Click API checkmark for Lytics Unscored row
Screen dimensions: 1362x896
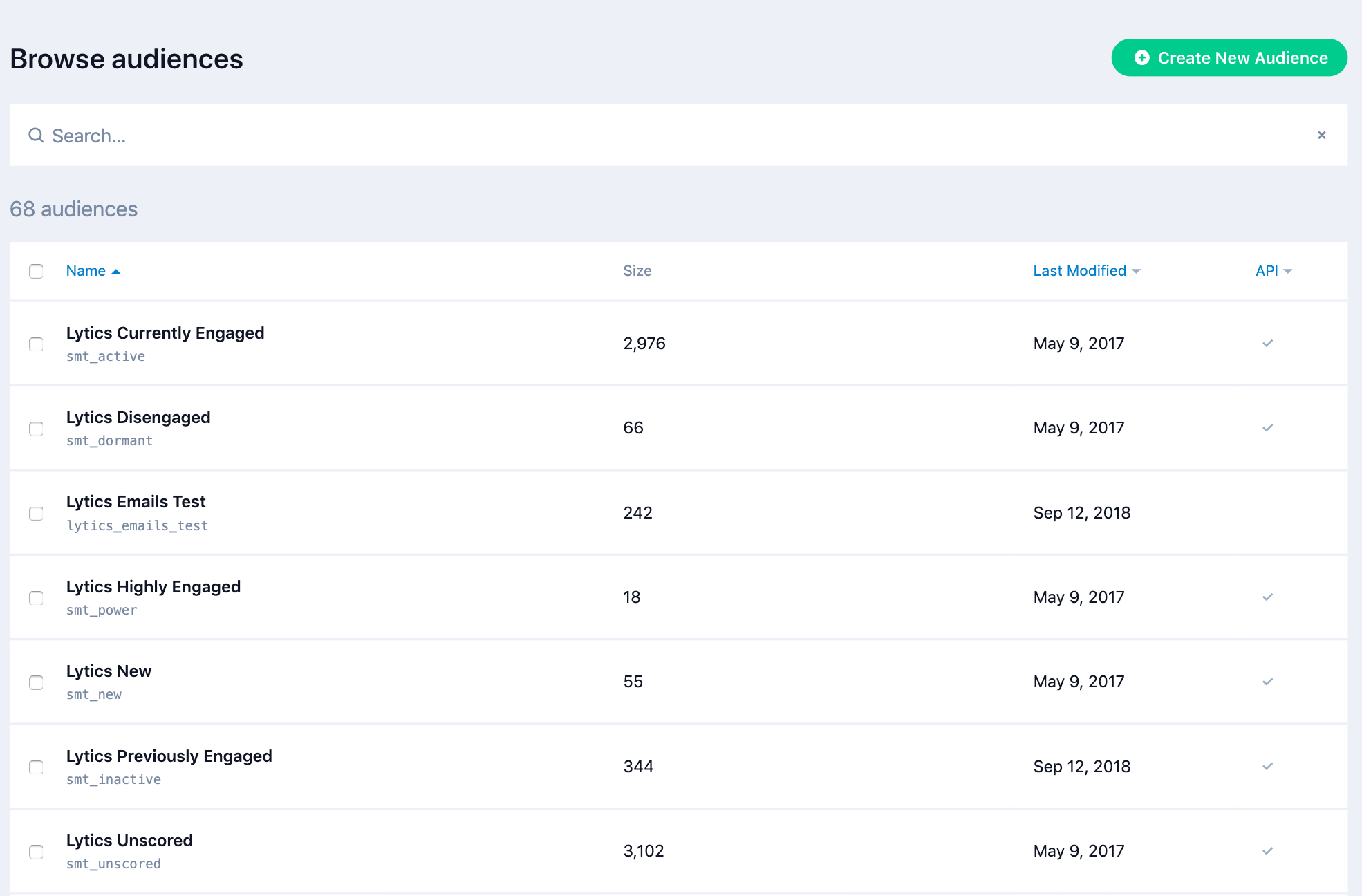[1267, 851]
